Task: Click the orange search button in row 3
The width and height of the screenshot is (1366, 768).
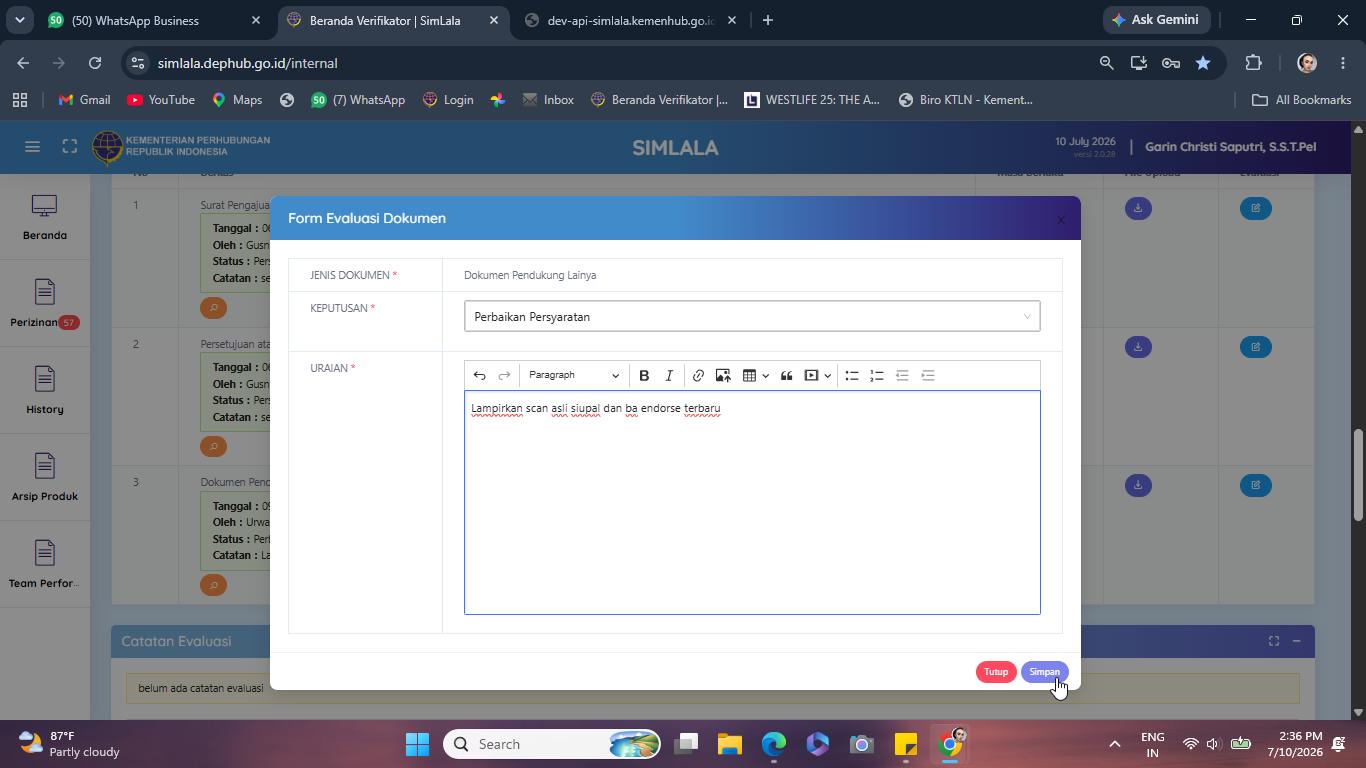Action: [213, 584]
